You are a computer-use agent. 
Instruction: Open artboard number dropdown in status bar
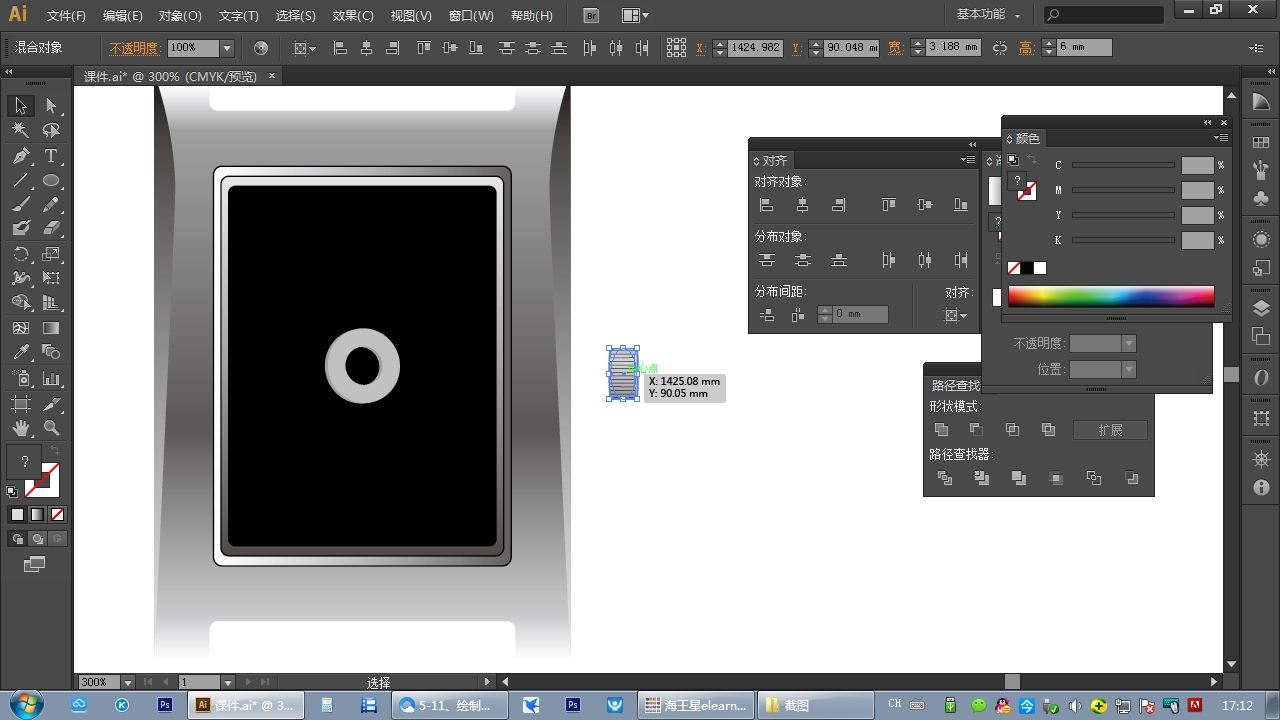(228, 682)
